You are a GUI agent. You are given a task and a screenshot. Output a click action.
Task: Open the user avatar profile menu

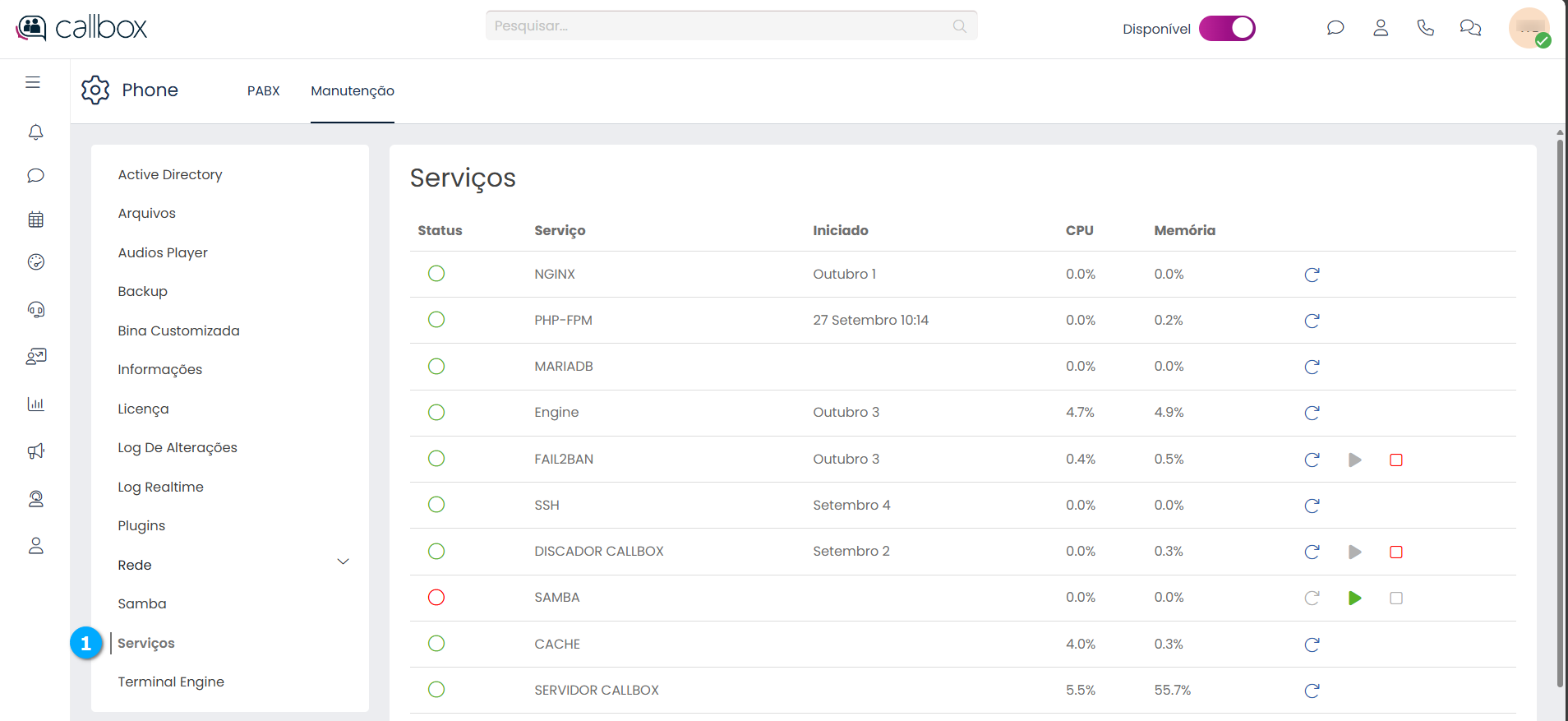pyautogui.click(x=1529, y=29)
